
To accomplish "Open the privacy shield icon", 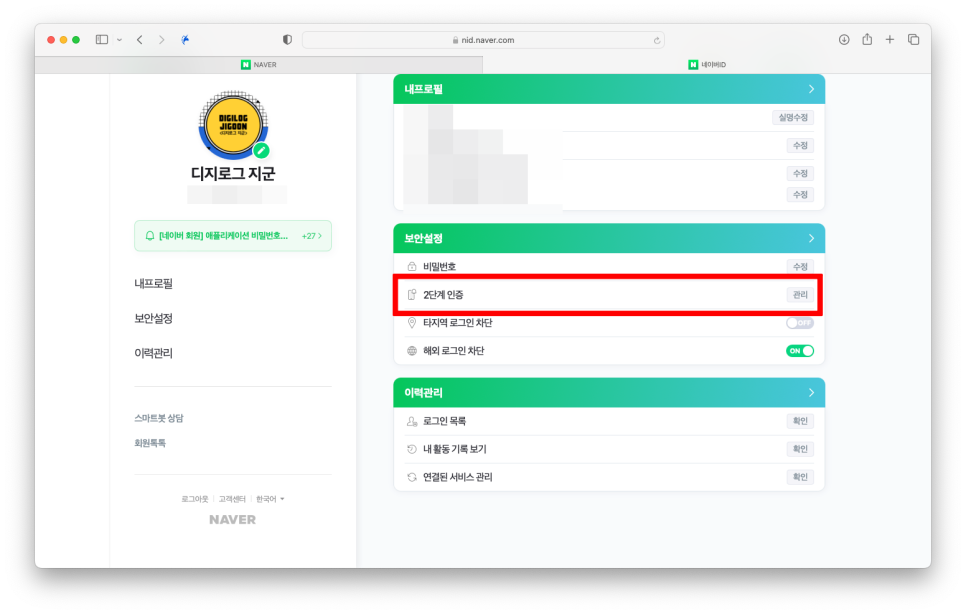I will coord(287,39).
